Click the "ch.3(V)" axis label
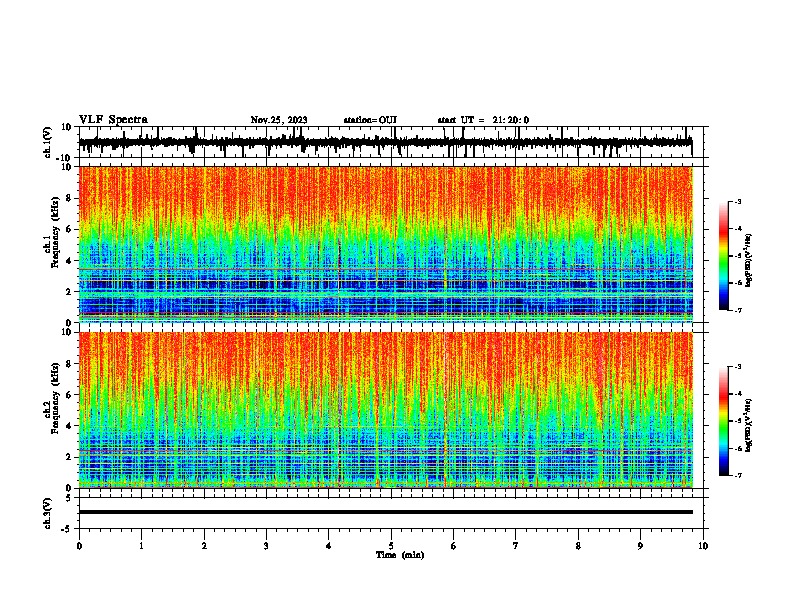This screenshot has width=792, height=612. point(47,514)
